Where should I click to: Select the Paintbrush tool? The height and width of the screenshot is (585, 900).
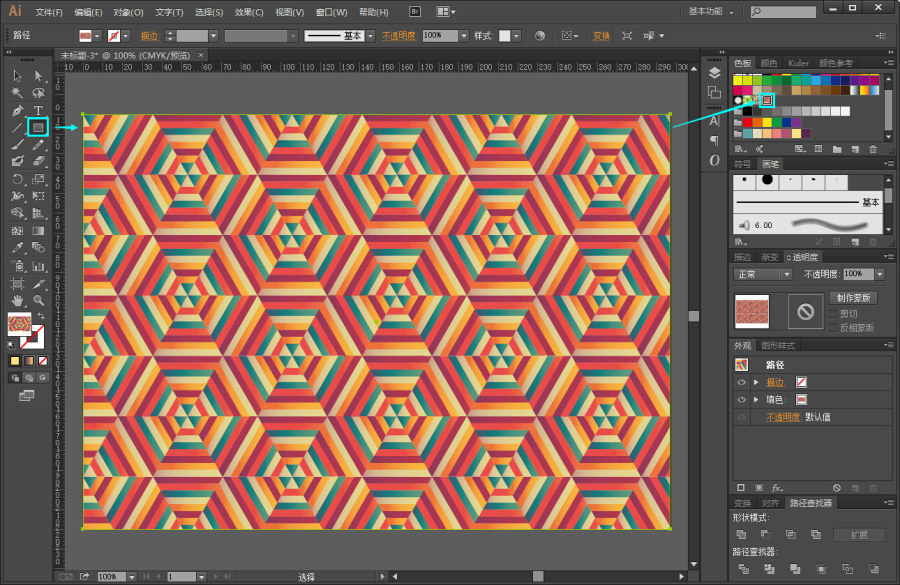coord(17,145)
